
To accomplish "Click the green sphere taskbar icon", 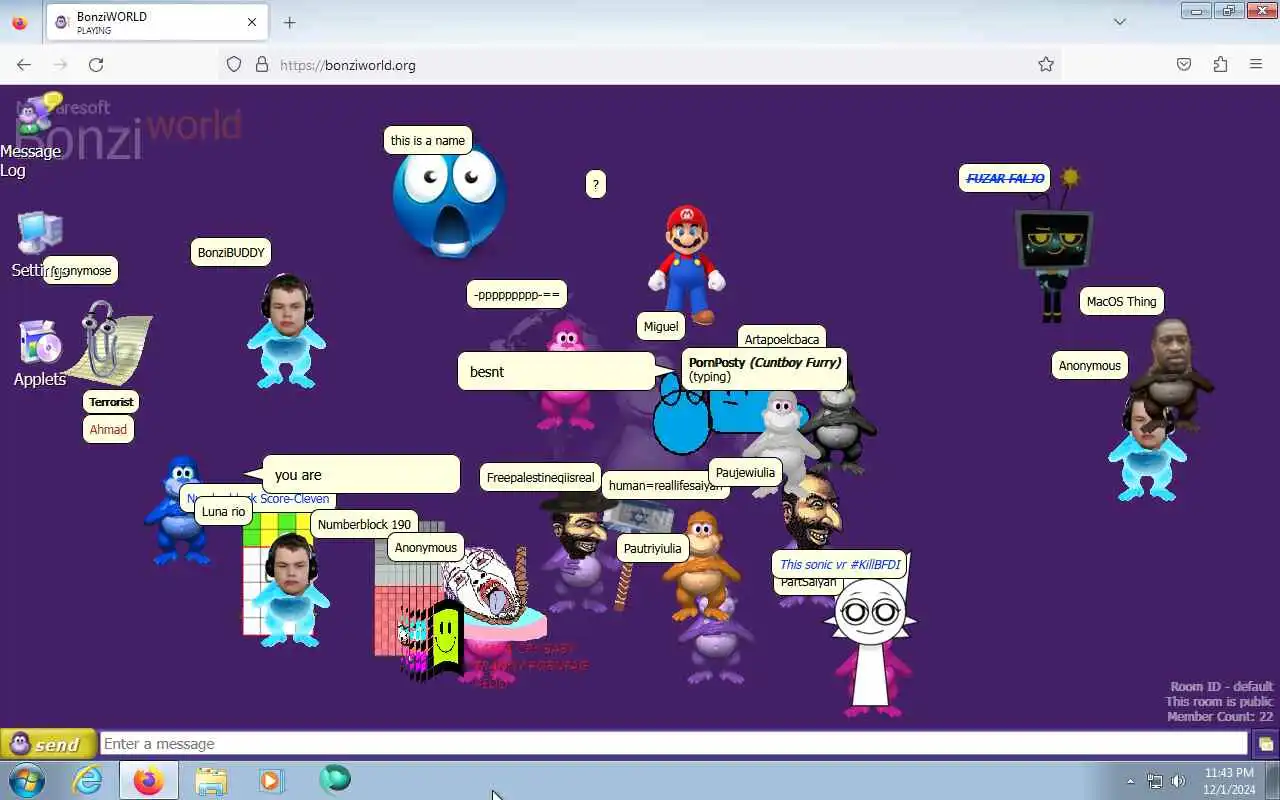I will click(335, 780).
